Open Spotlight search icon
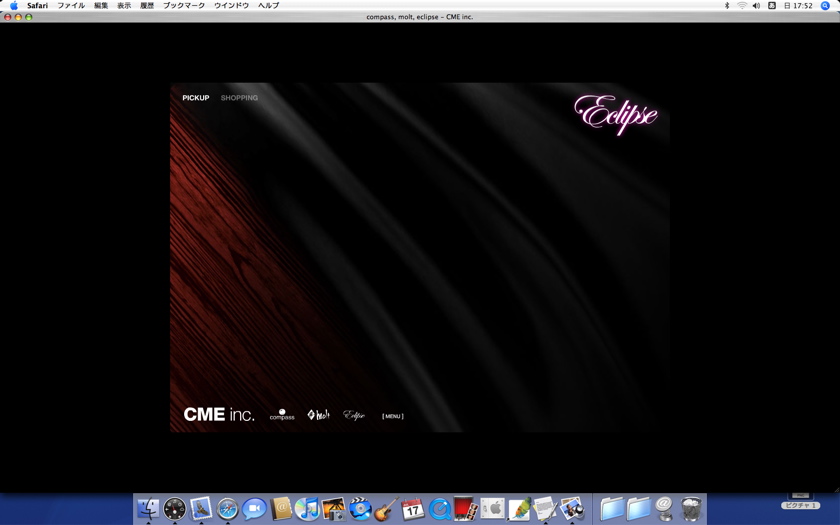The width and height of the screenshot is (840, 525). click(826, 5)
